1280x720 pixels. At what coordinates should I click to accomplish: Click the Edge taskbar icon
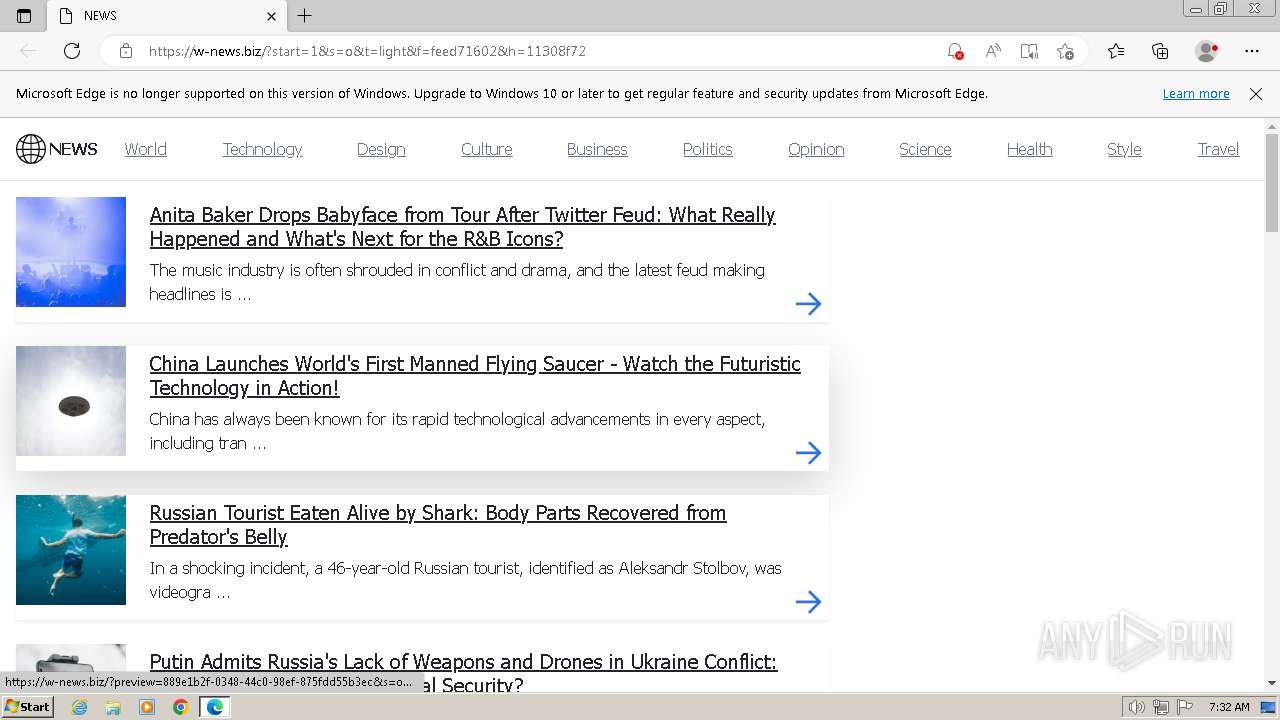coord(215,707)
